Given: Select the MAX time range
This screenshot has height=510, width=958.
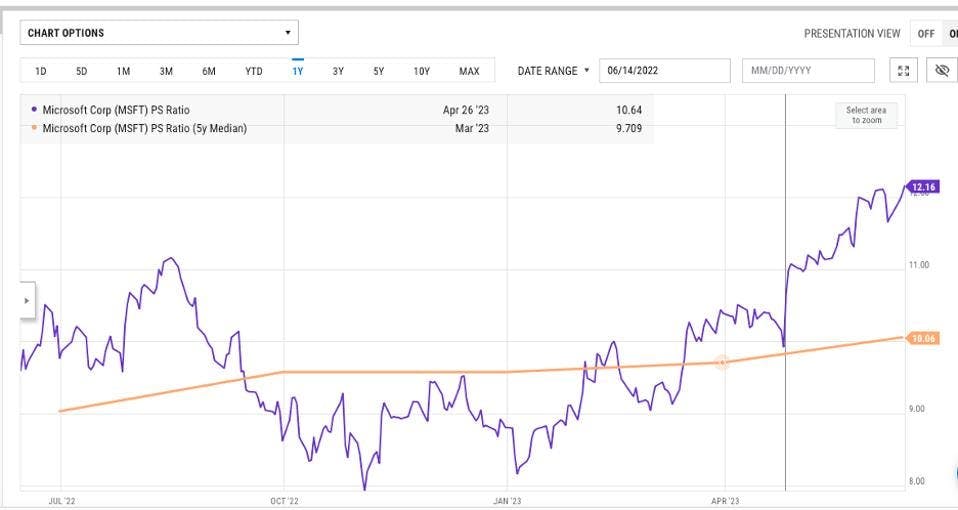Looking at the screenshot, I should point(469,71).
